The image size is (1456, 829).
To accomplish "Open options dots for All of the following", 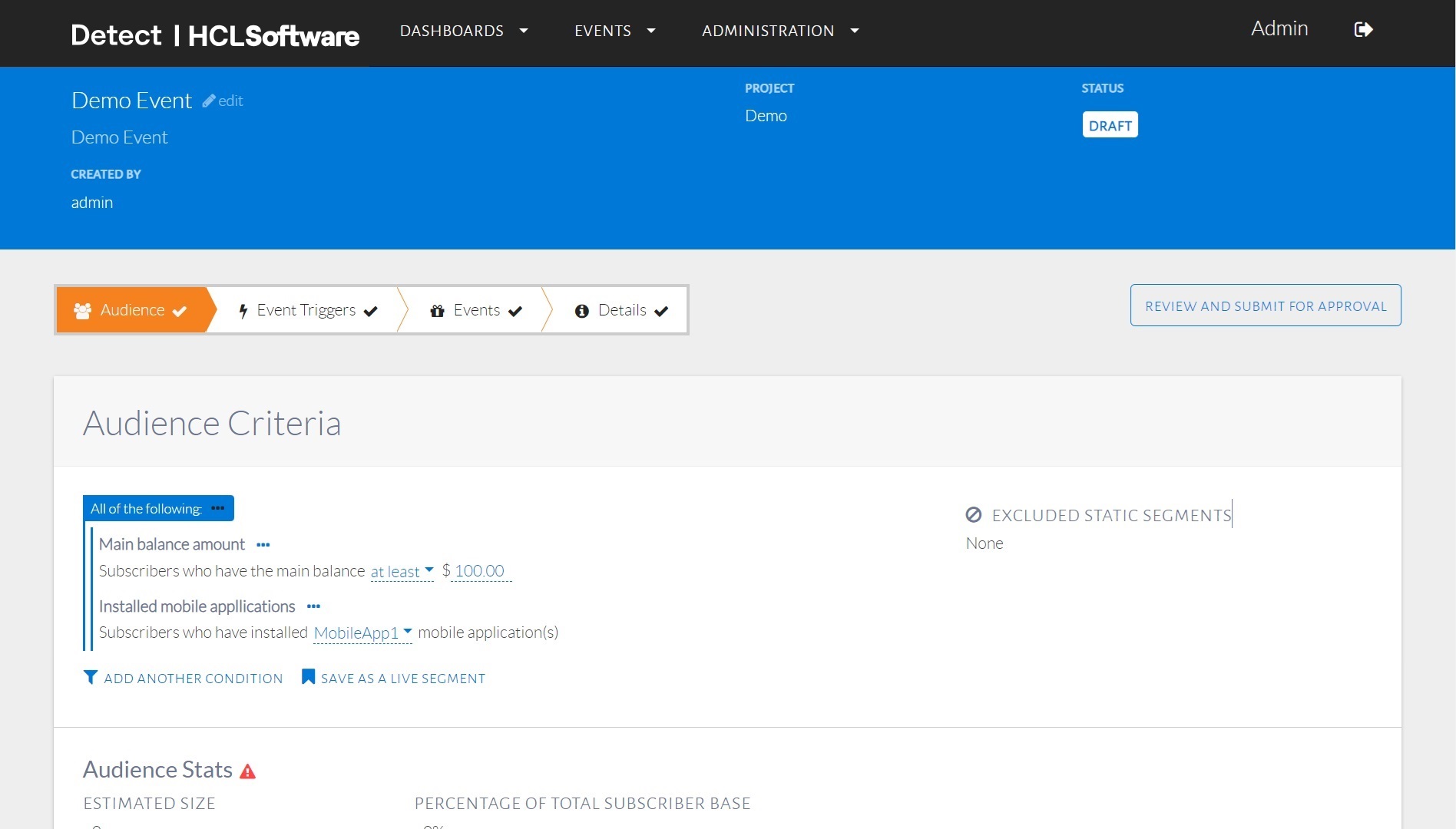I will coord(218,508).
